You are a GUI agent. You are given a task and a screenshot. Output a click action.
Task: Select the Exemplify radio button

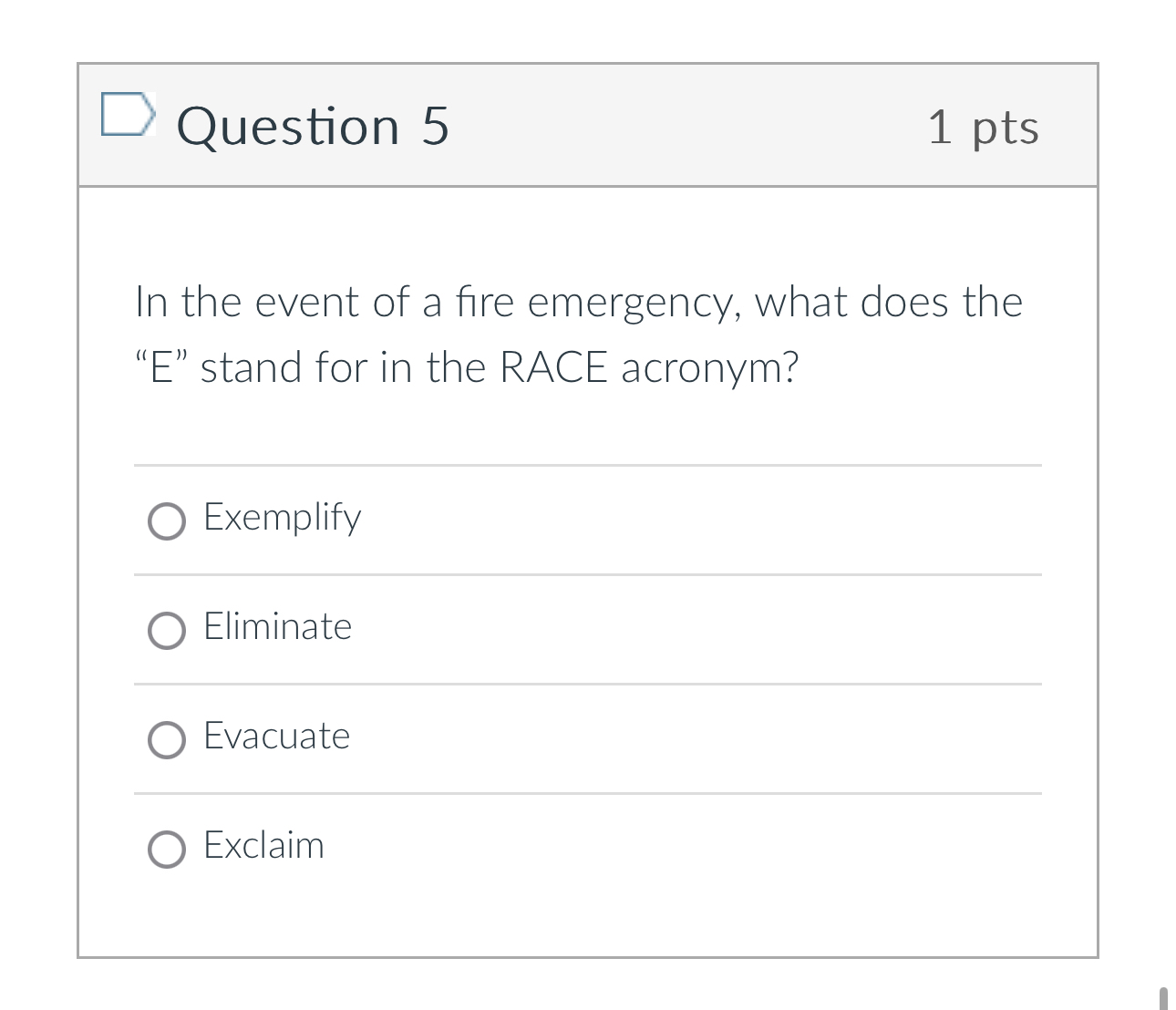167,521
